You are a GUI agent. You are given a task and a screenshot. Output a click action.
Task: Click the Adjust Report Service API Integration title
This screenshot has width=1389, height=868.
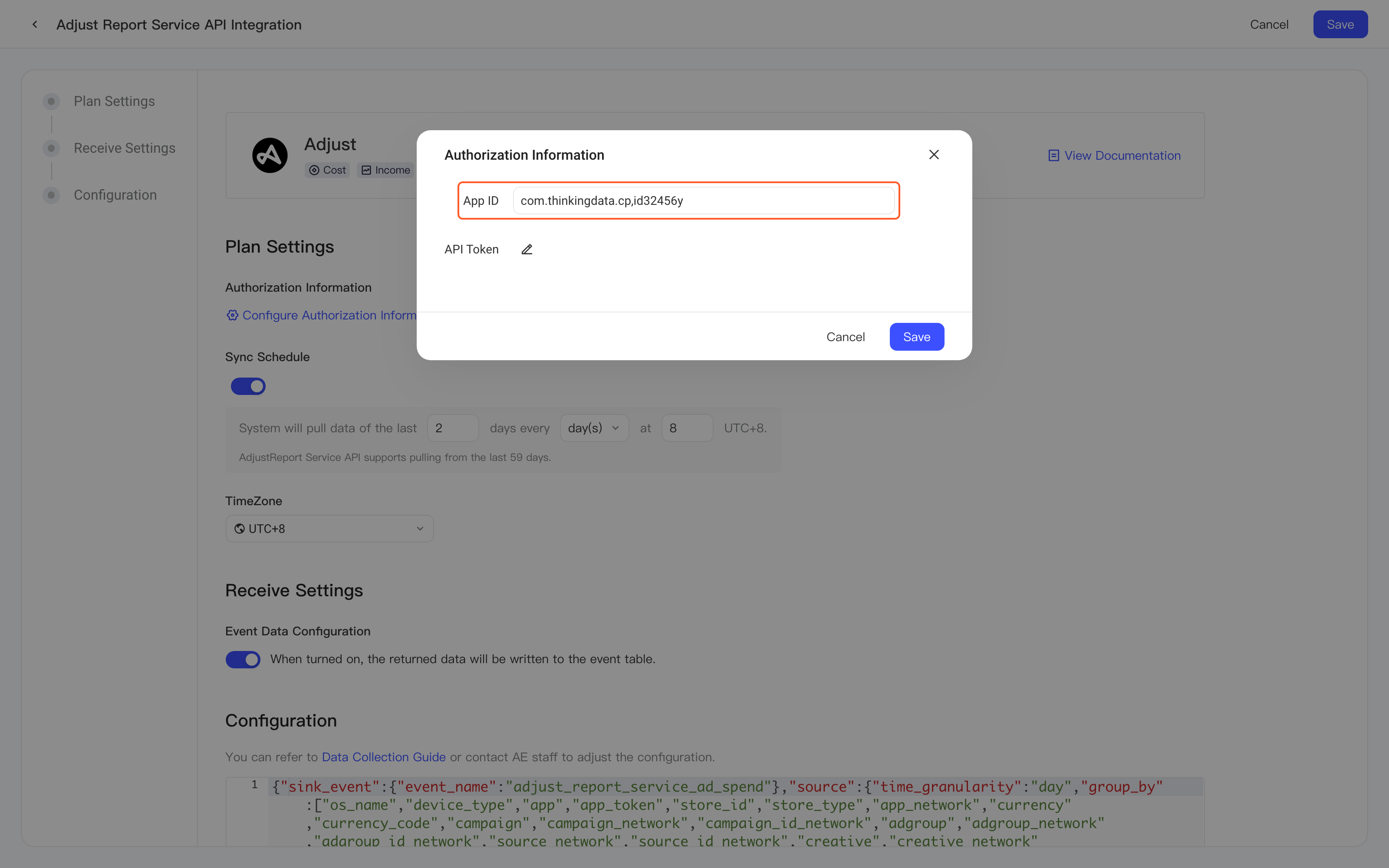click(x=179, y=25)
